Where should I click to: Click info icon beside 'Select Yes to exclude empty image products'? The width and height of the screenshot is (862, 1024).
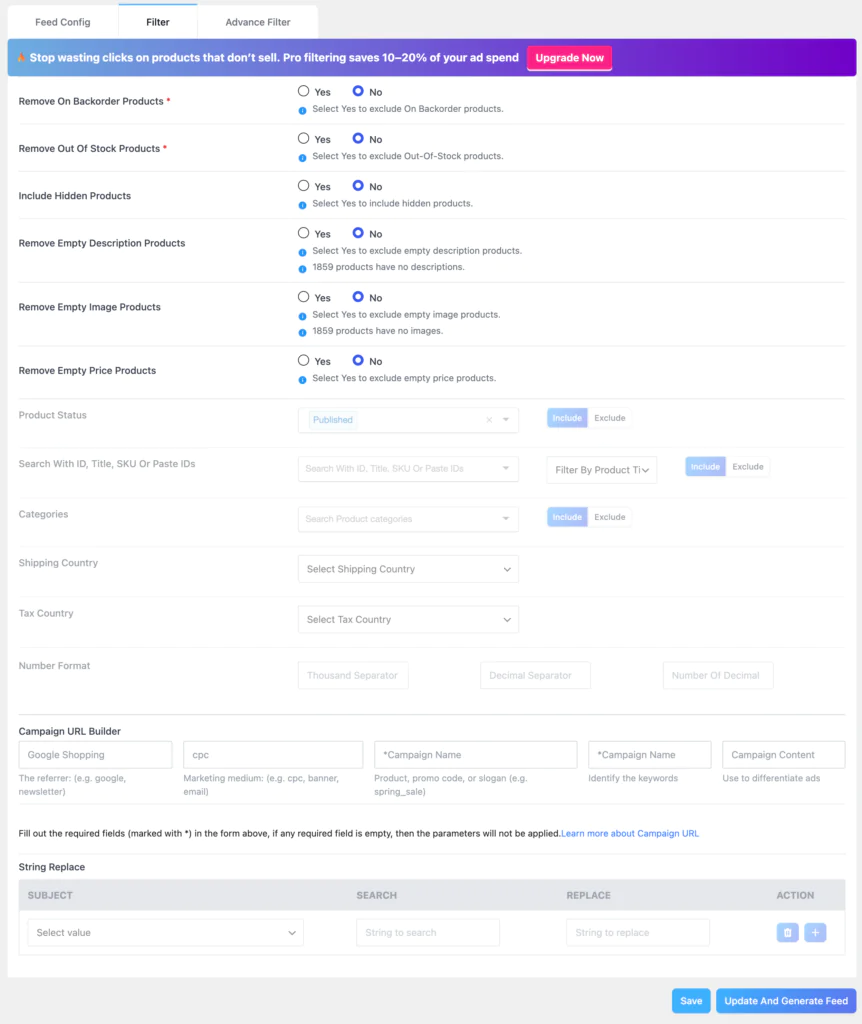[302, 316]
